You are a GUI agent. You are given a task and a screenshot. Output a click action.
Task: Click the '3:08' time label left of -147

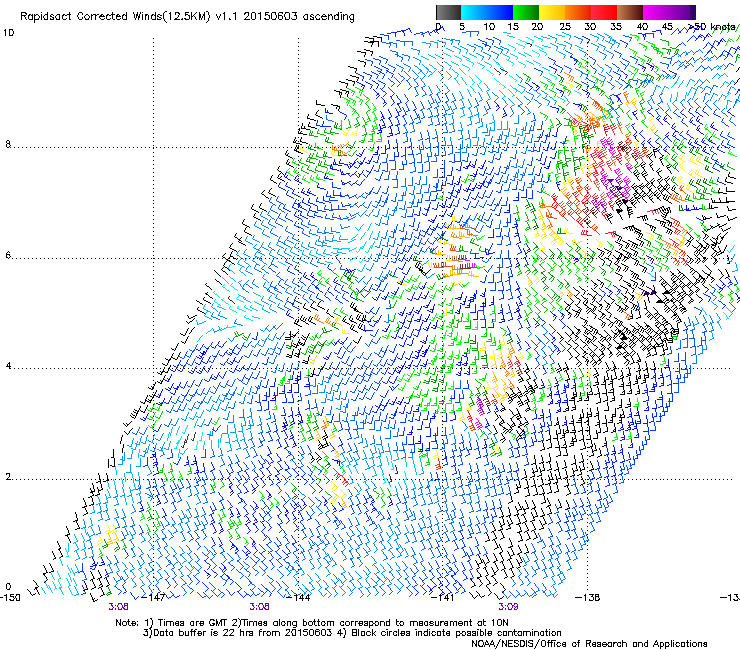[118, 607]
